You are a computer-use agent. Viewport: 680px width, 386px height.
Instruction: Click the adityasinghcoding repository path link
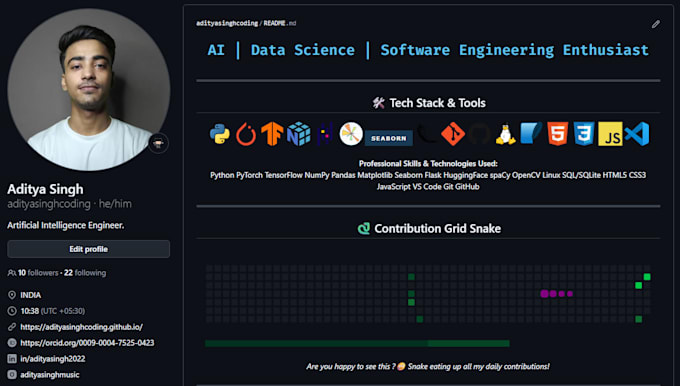227,23
